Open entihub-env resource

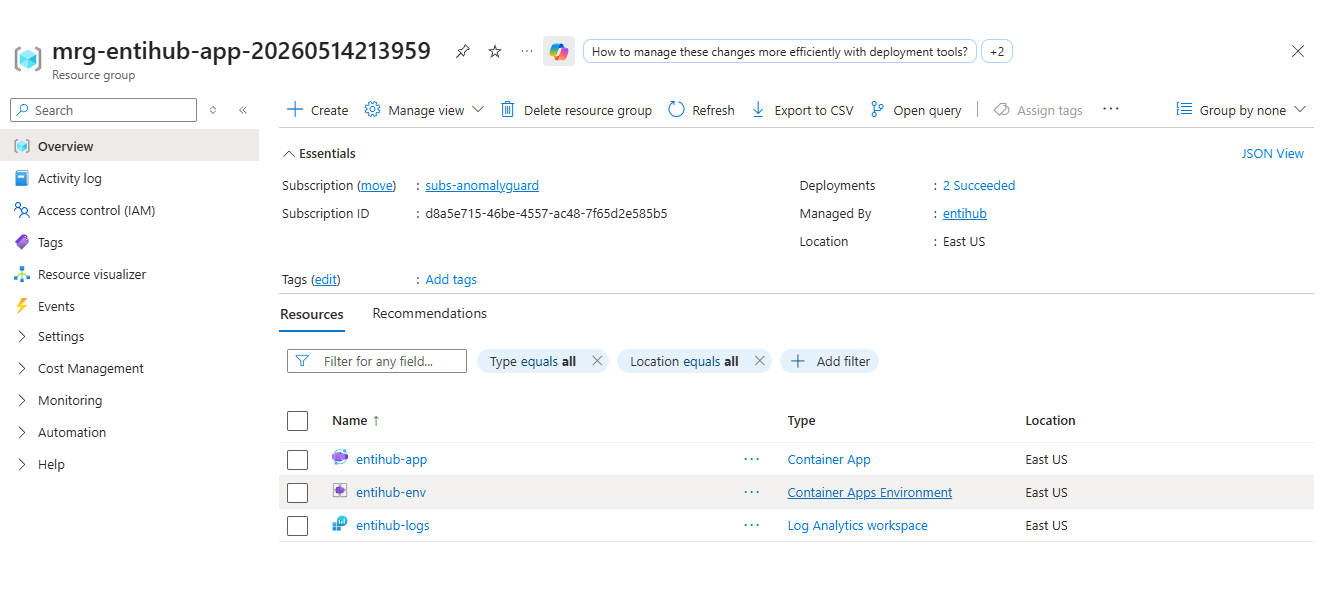tap(391, 492)
